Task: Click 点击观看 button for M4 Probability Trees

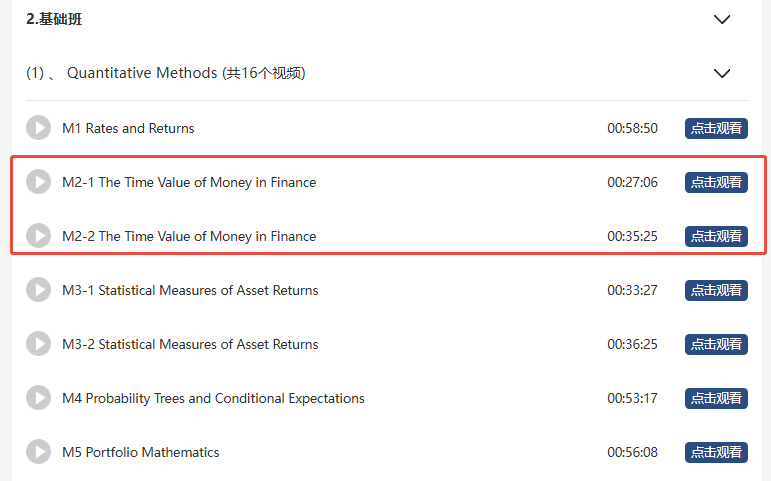Action: tap(716, 398)
